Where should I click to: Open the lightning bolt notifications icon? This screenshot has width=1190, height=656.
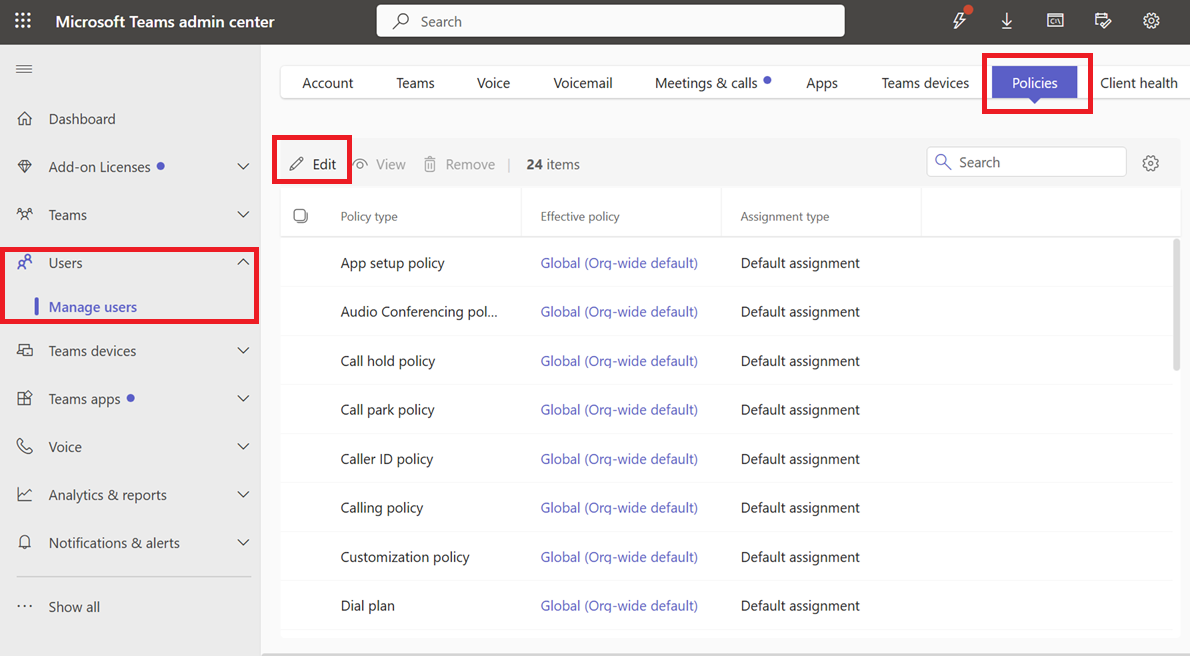[960, 20]
